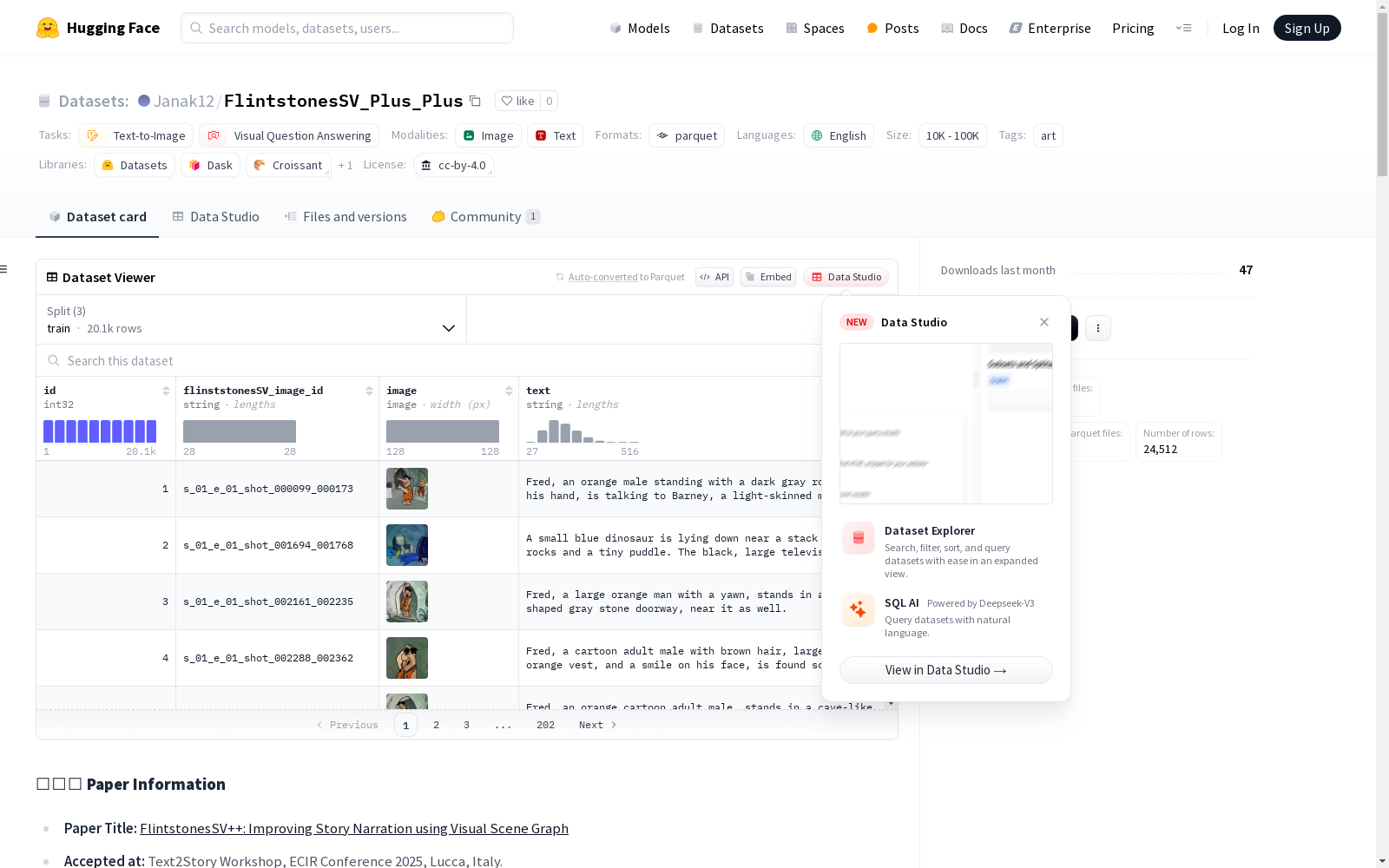Select the English language tag

click(x=839, y=135)
